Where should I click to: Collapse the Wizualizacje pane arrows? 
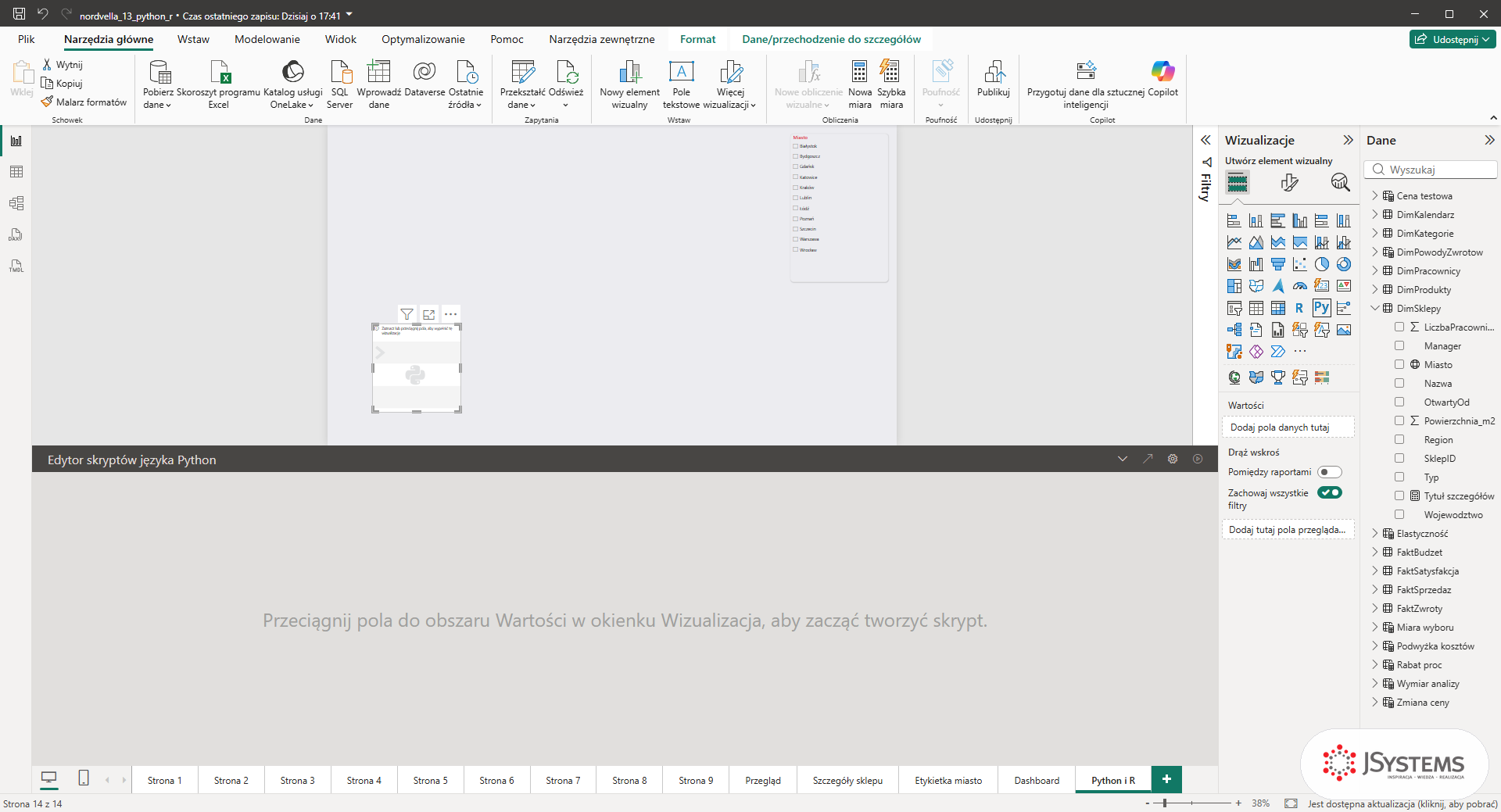tap(1348, 140)
